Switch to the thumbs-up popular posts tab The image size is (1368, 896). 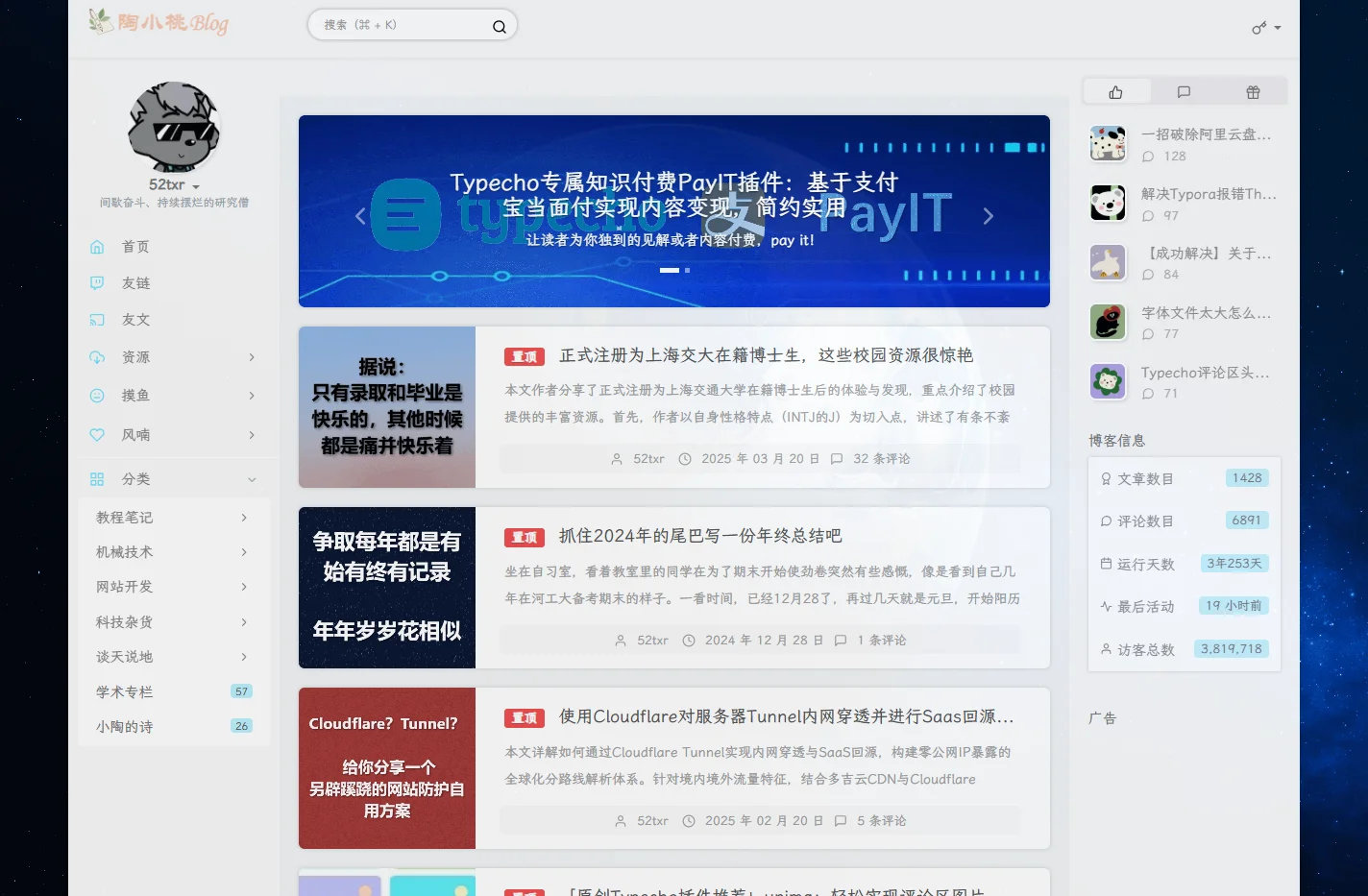1115,92
